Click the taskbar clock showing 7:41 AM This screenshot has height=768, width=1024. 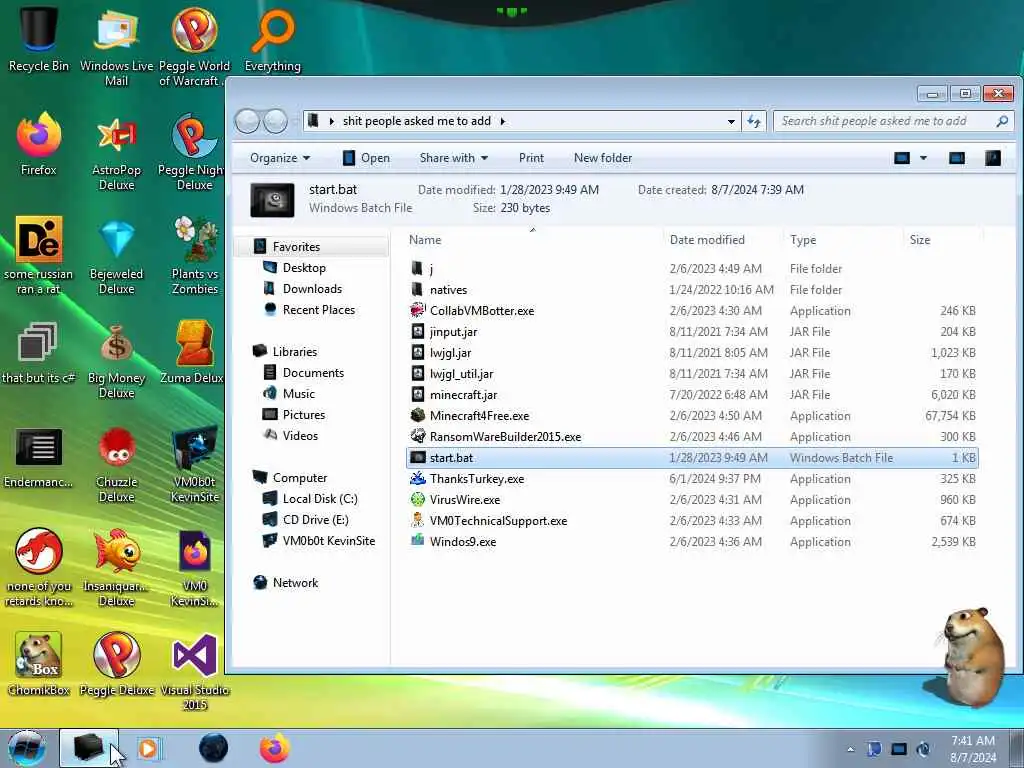coord(973,749)
